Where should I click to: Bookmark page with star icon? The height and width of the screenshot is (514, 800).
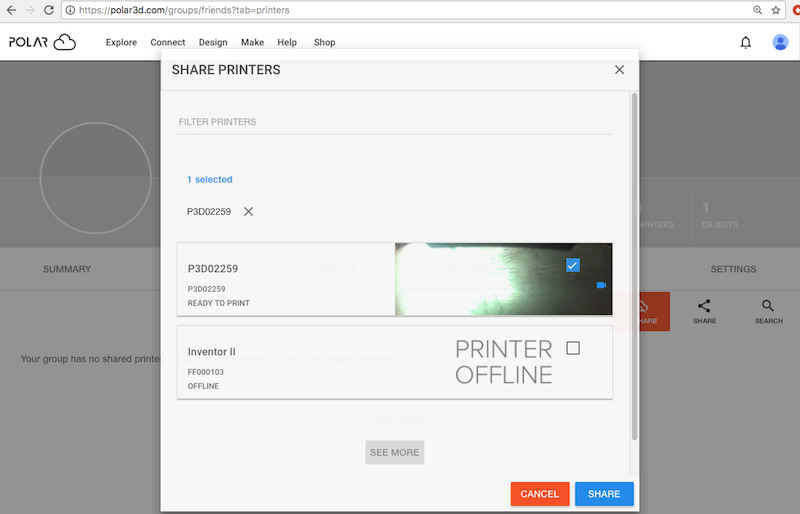(x=776, y=10)
